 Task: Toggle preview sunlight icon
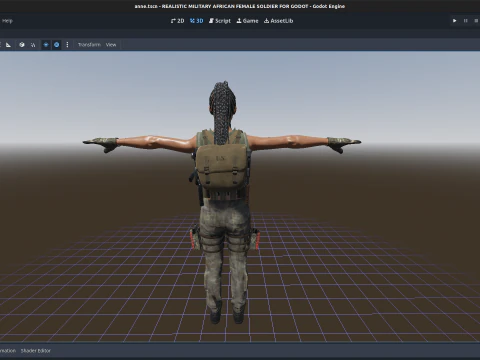coord(46,45)
